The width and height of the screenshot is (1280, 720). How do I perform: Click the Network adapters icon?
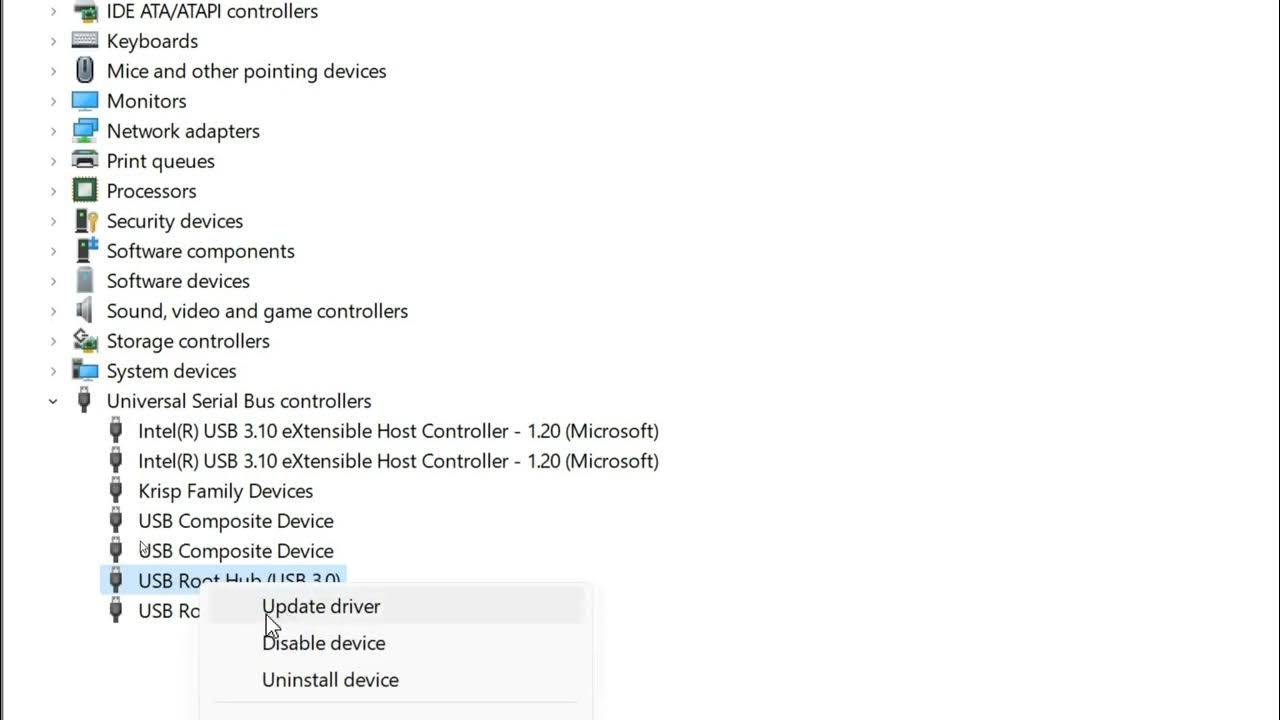(x=85, y=131)
